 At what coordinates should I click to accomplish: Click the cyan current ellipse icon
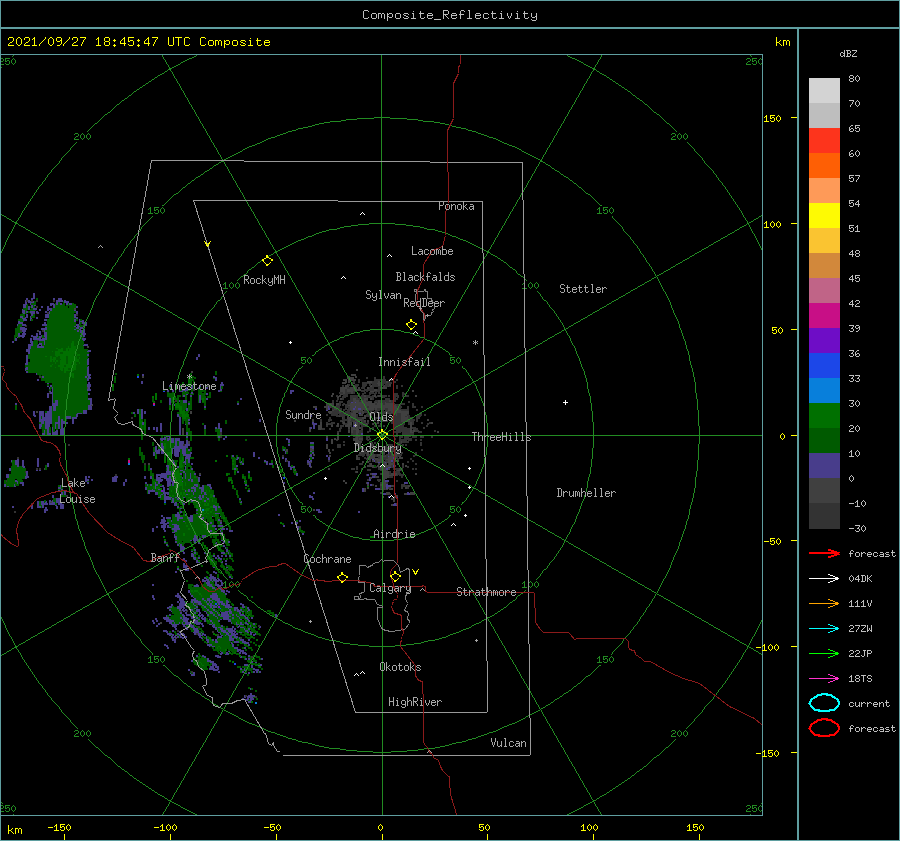824,703
